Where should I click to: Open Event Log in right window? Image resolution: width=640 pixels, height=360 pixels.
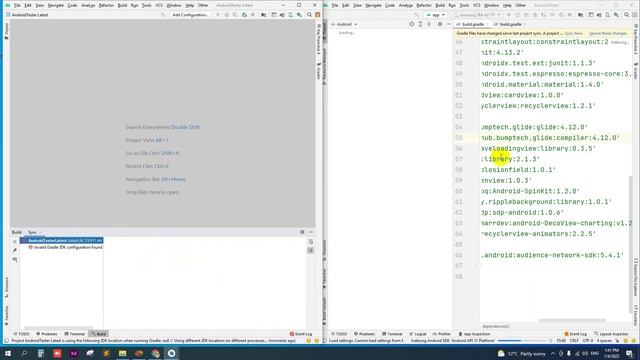point(576,334)
